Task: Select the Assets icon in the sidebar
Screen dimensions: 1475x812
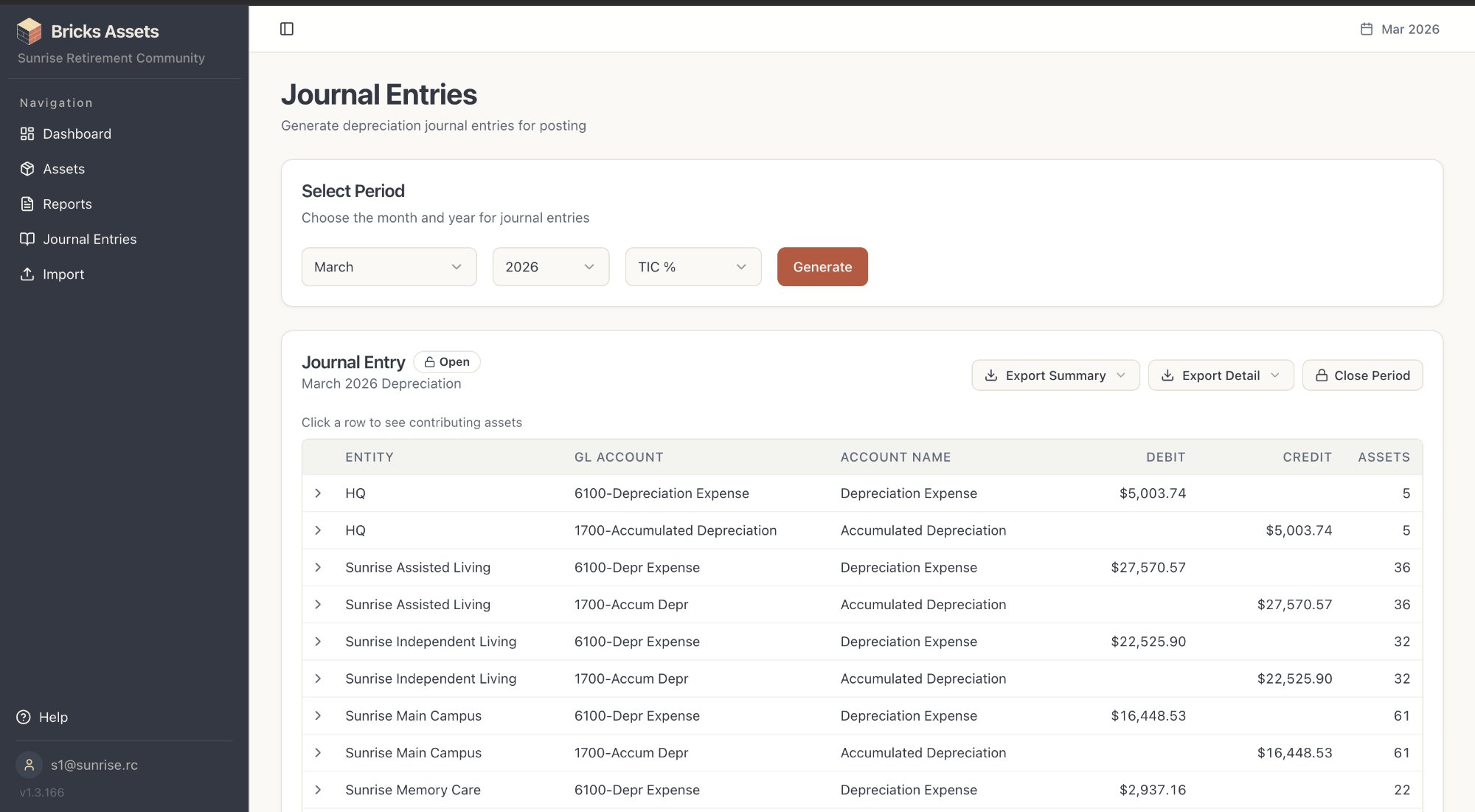Action: 27,169
